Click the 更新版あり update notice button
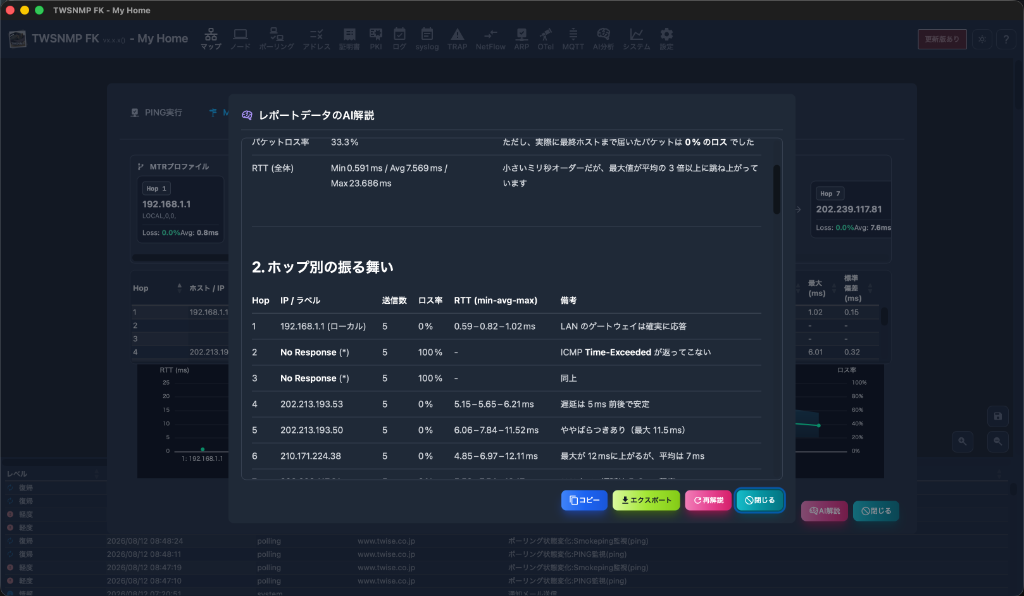Screen dimensions: 1024x596 [942, 39]
